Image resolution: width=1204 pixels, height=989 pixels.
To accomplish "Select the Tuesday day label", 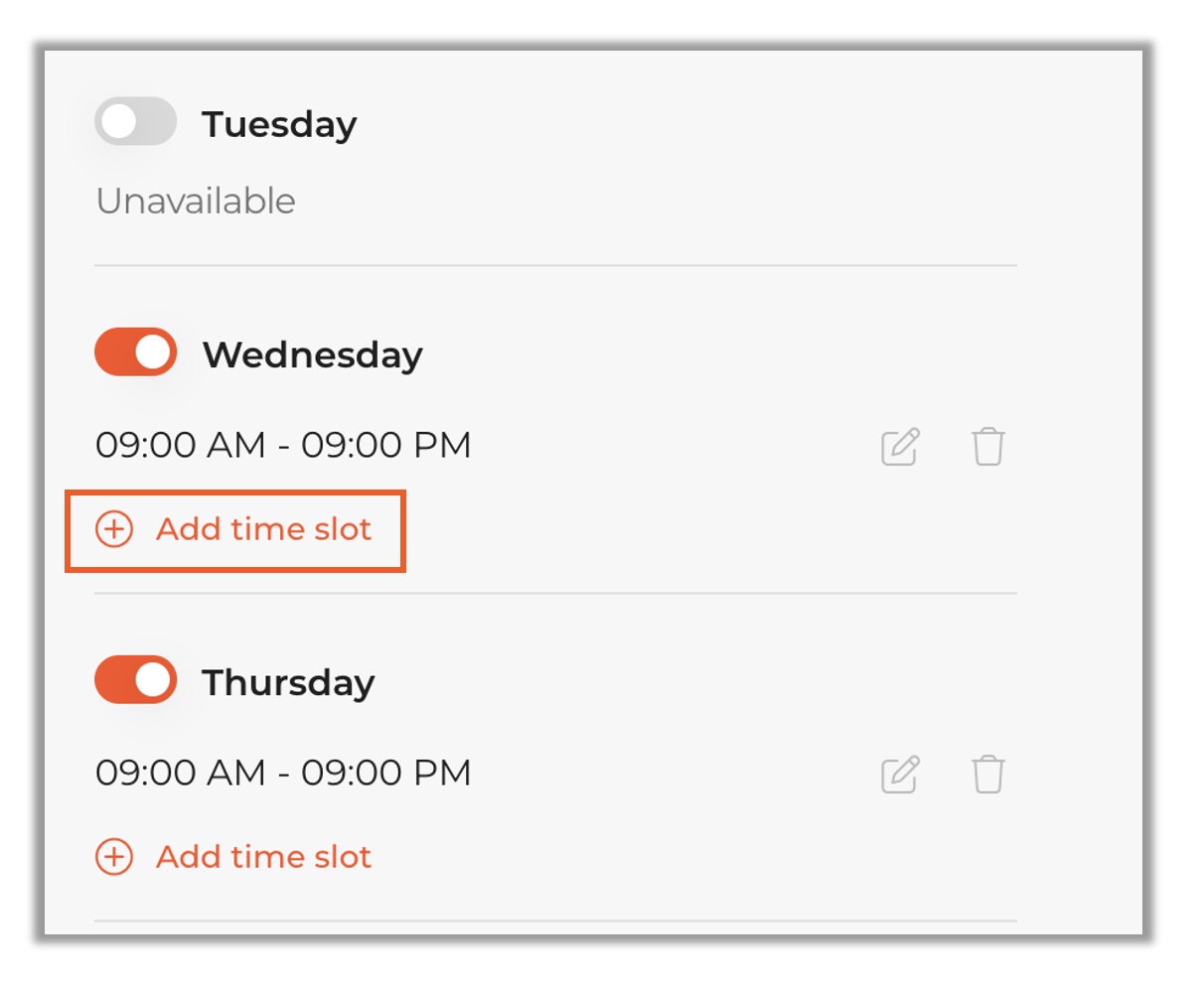I will point(279,125).
